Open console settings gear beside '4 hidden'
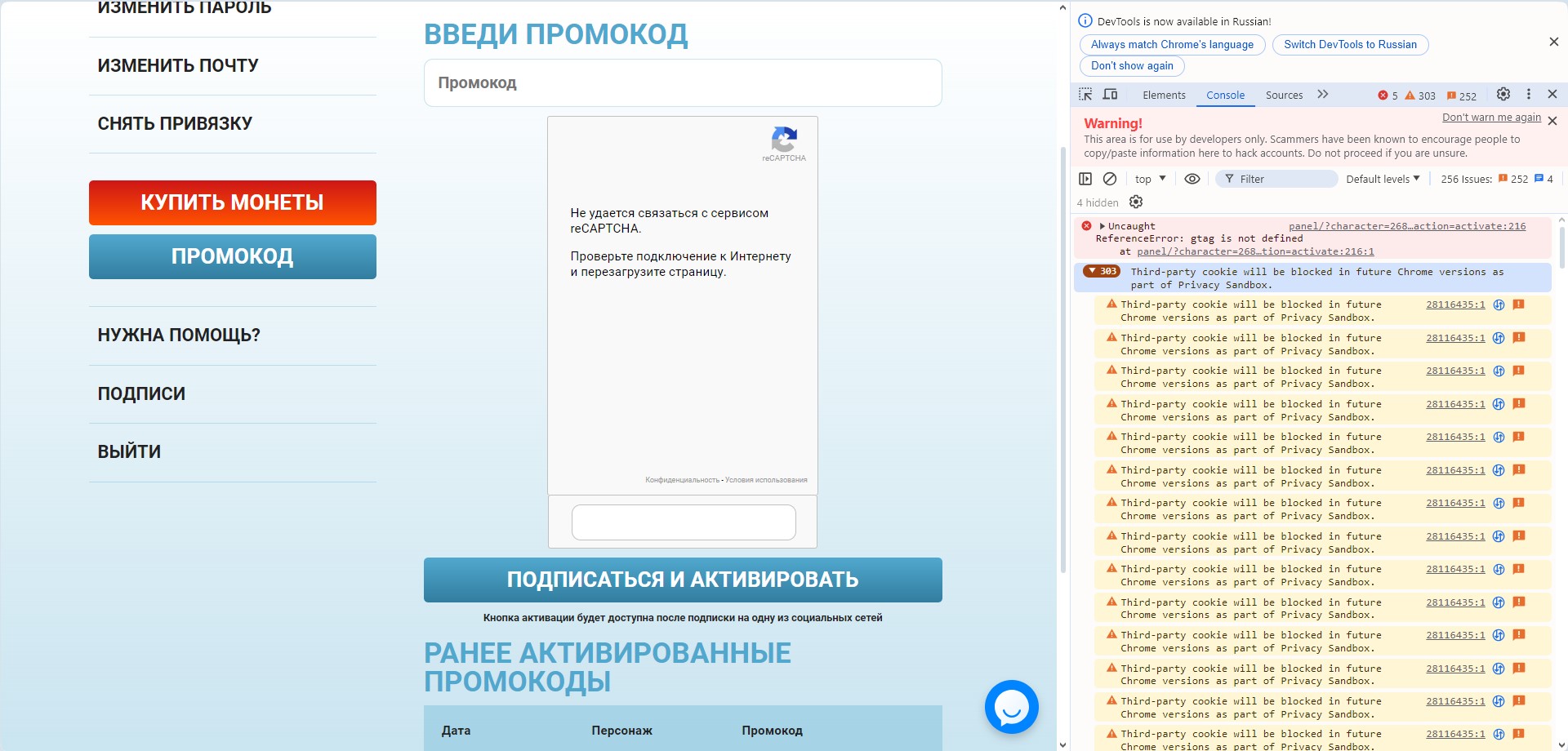 tap(1136, 202)
